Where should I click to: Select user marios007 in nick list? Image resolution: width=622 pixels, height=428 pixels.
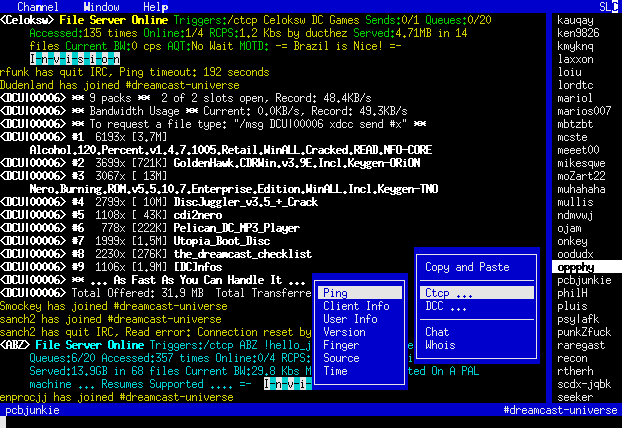[x=584, y=111]
